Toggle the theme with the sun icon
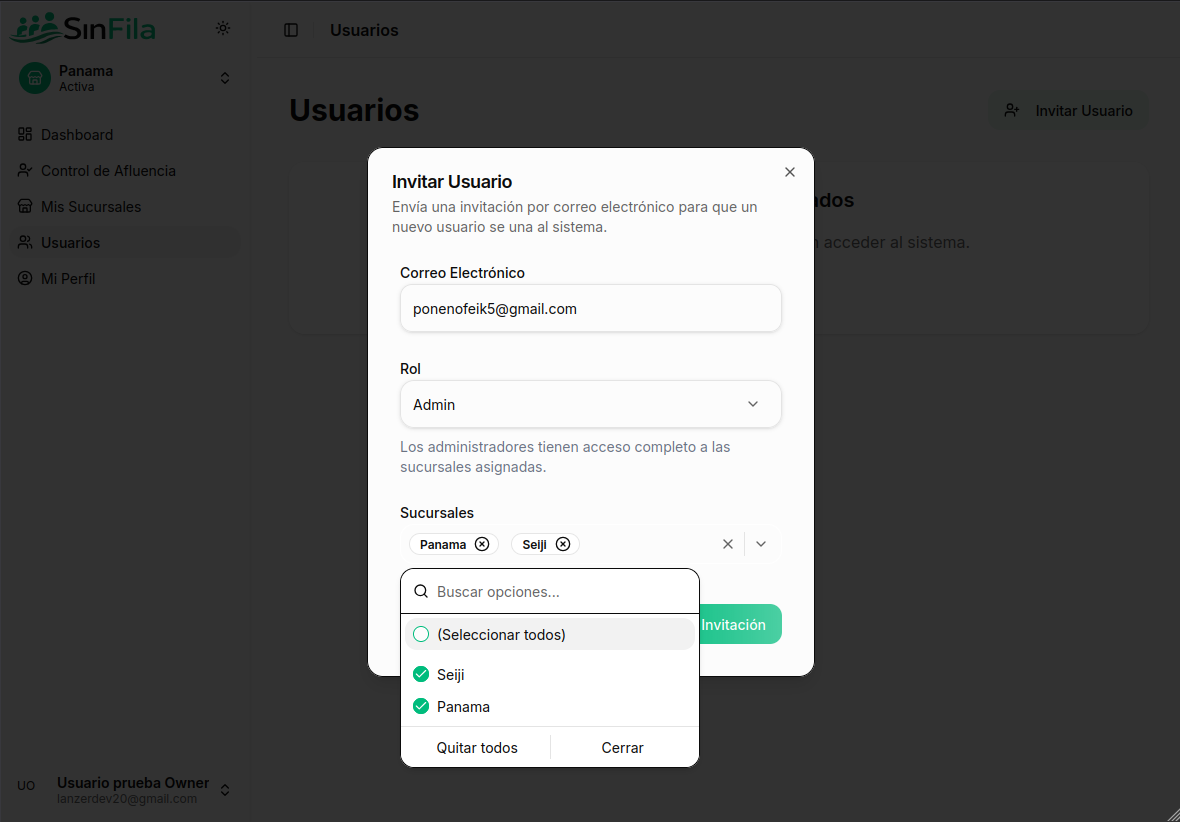Screen dimensions: 1180x822 pyautogui.click(x=223, y=29)
